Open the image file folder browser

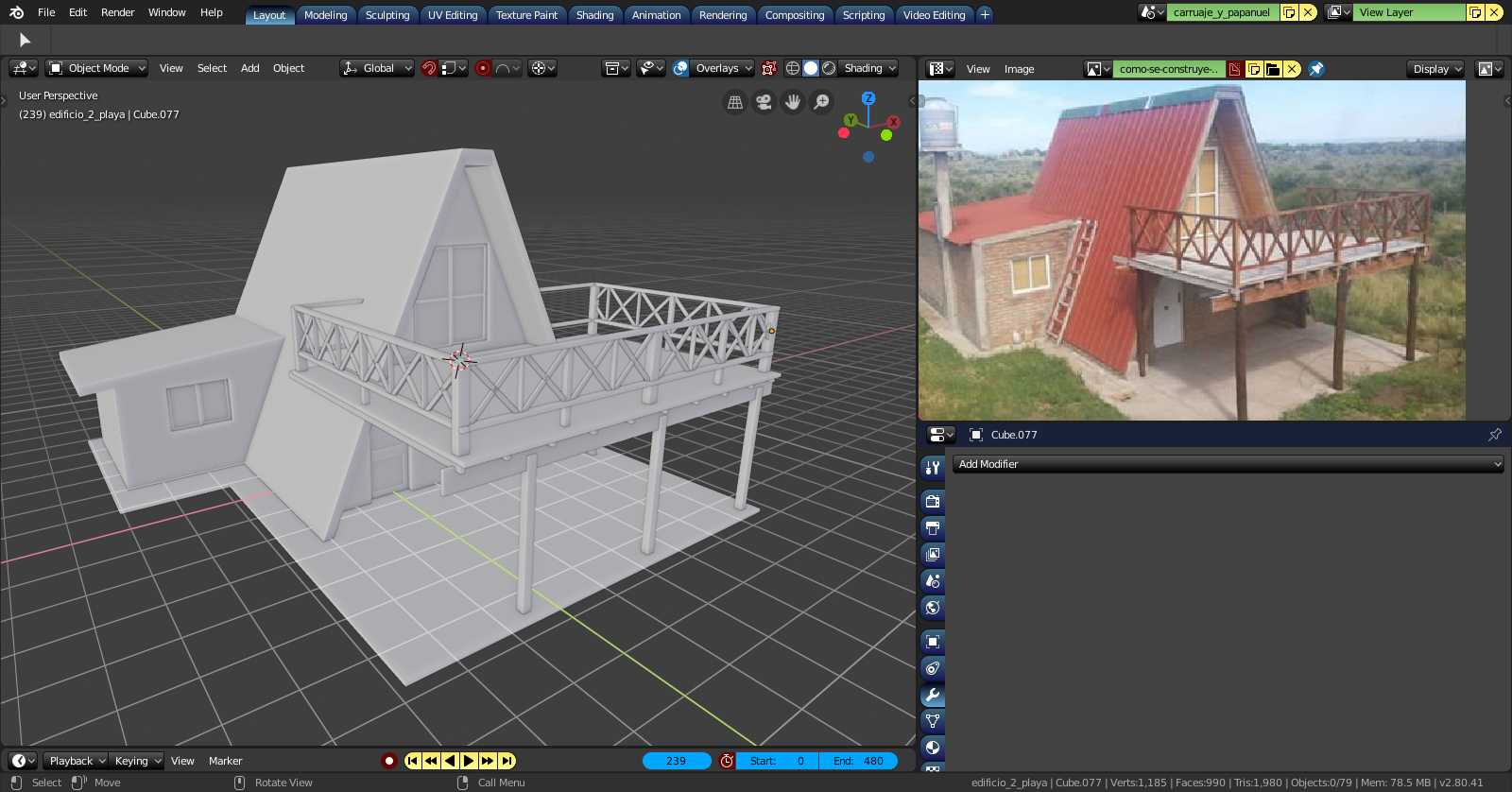1273,69
